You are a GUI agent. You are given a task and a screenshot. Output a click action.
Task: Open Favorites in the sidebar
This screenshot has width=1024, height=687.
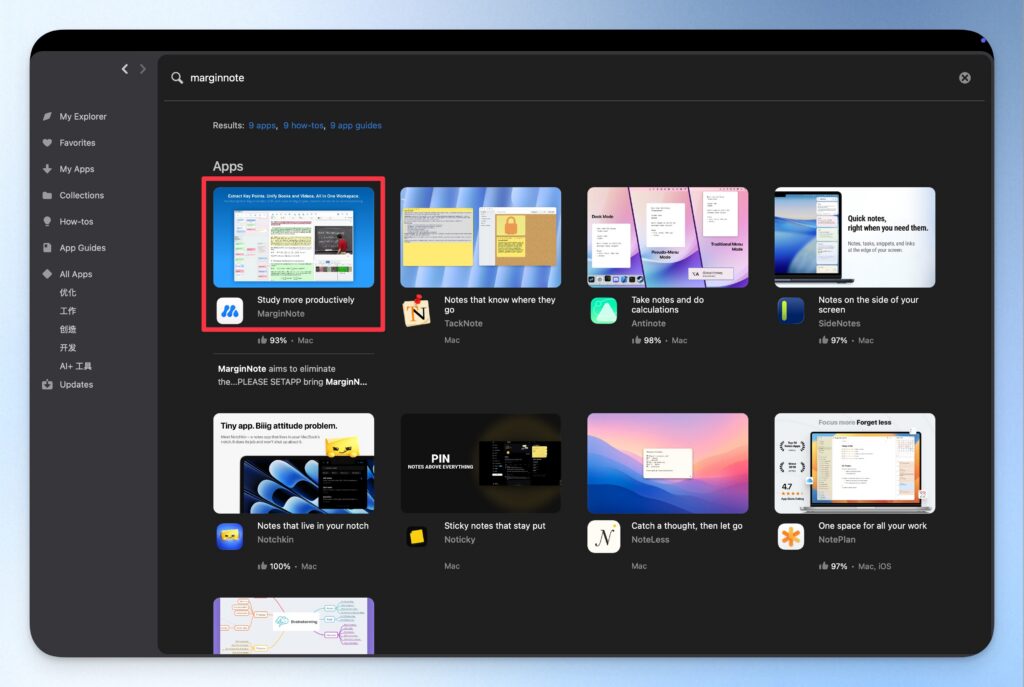77,142
